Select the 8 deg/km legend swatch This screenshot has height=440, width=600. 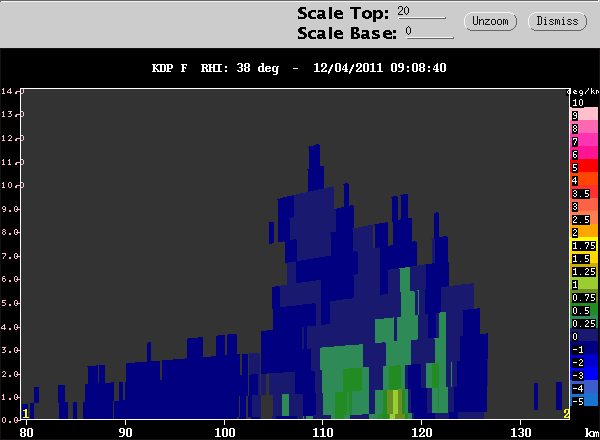click(x=584, y=128)
